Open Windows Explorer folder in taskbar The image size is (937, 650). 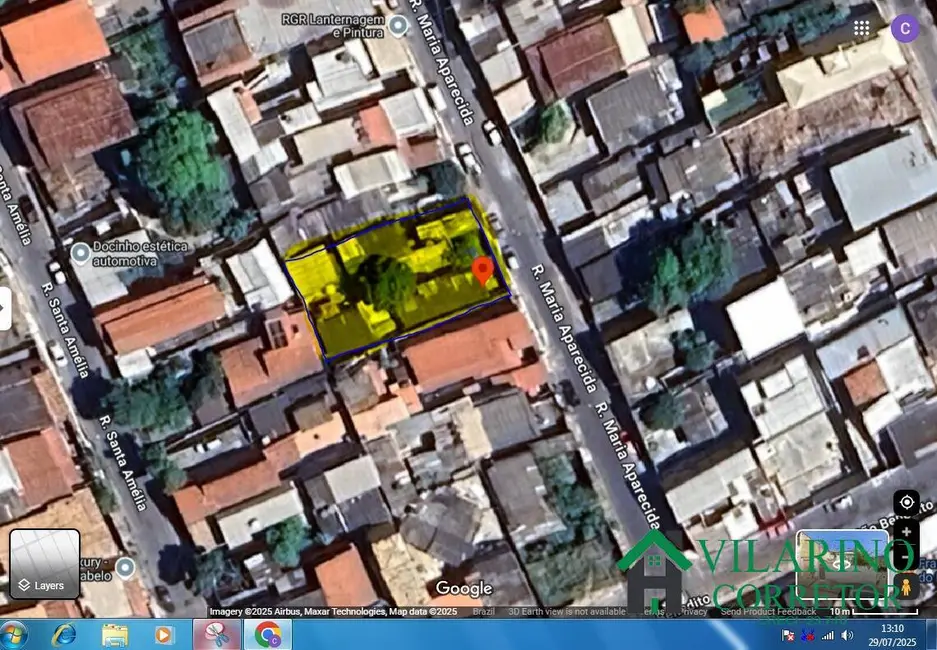click(x=115, y=634)
